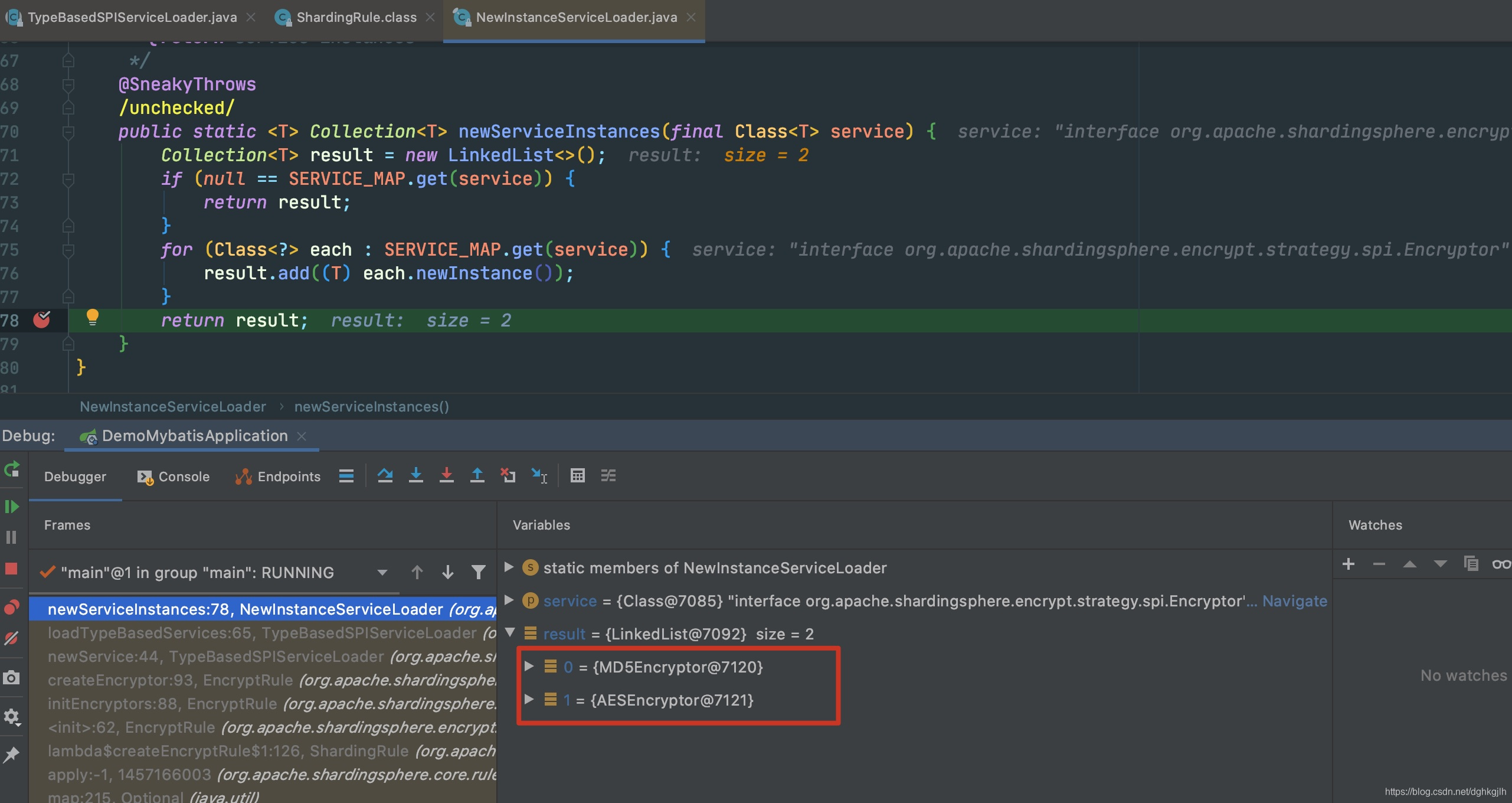Viewport: 1512px width, 803px height.
Task: Select the initEncryptors:88 stack frame
Action: click(x=263, y=704)
